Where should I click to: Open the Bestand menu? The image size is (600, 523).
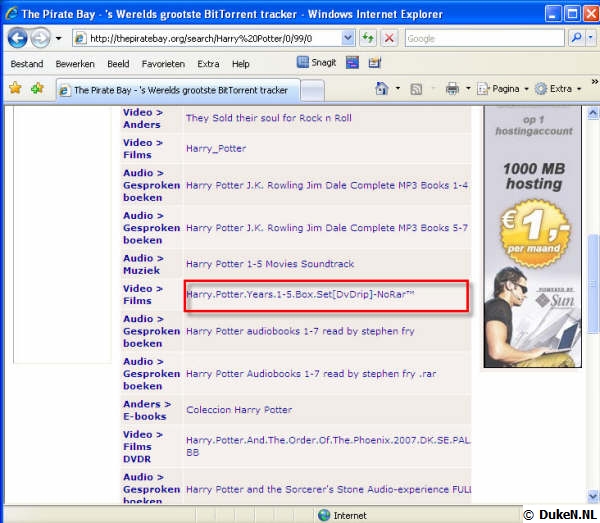(27, 64)
